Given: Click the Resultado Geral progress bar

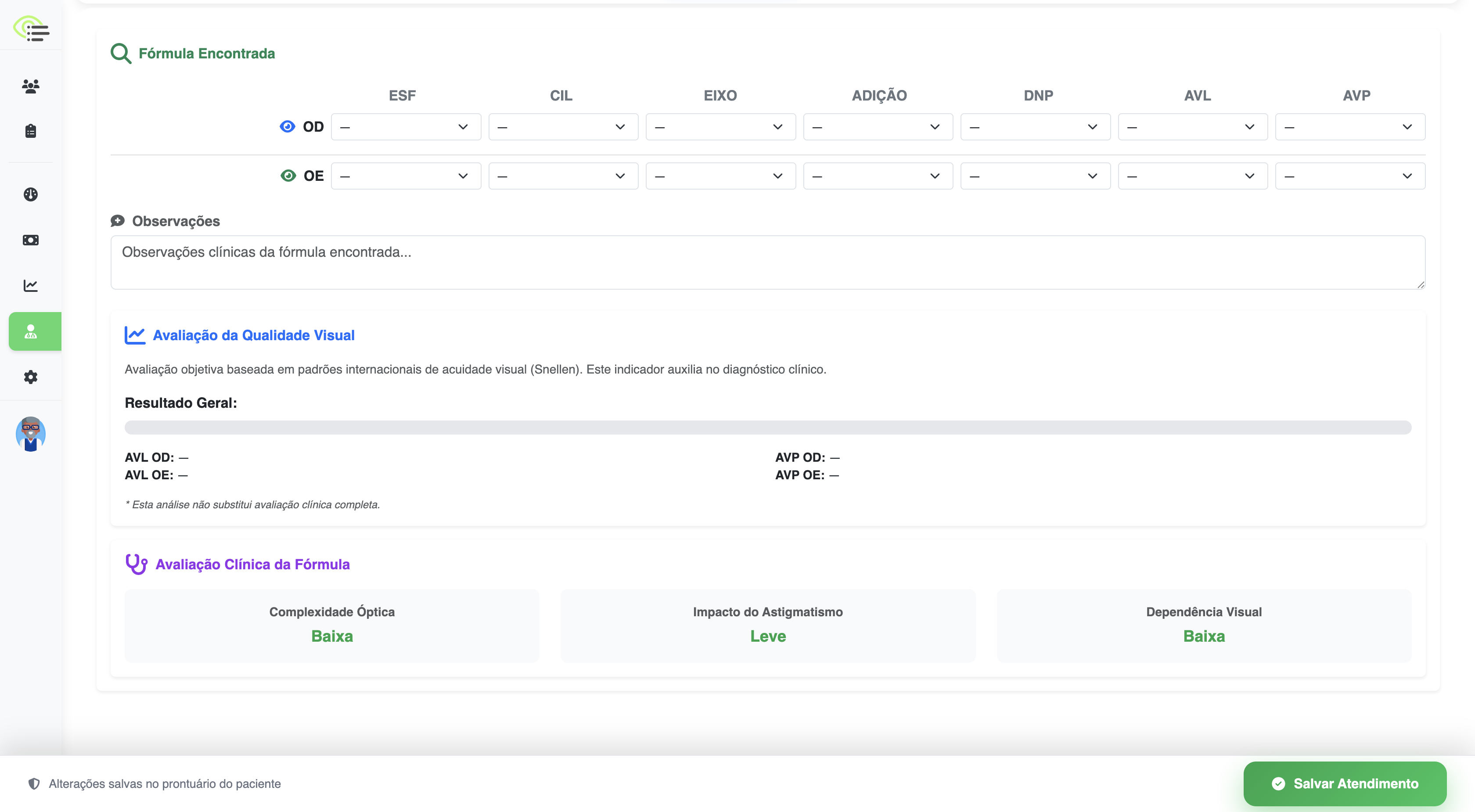Looking at the screenshot, I should [x=767, y=427].
